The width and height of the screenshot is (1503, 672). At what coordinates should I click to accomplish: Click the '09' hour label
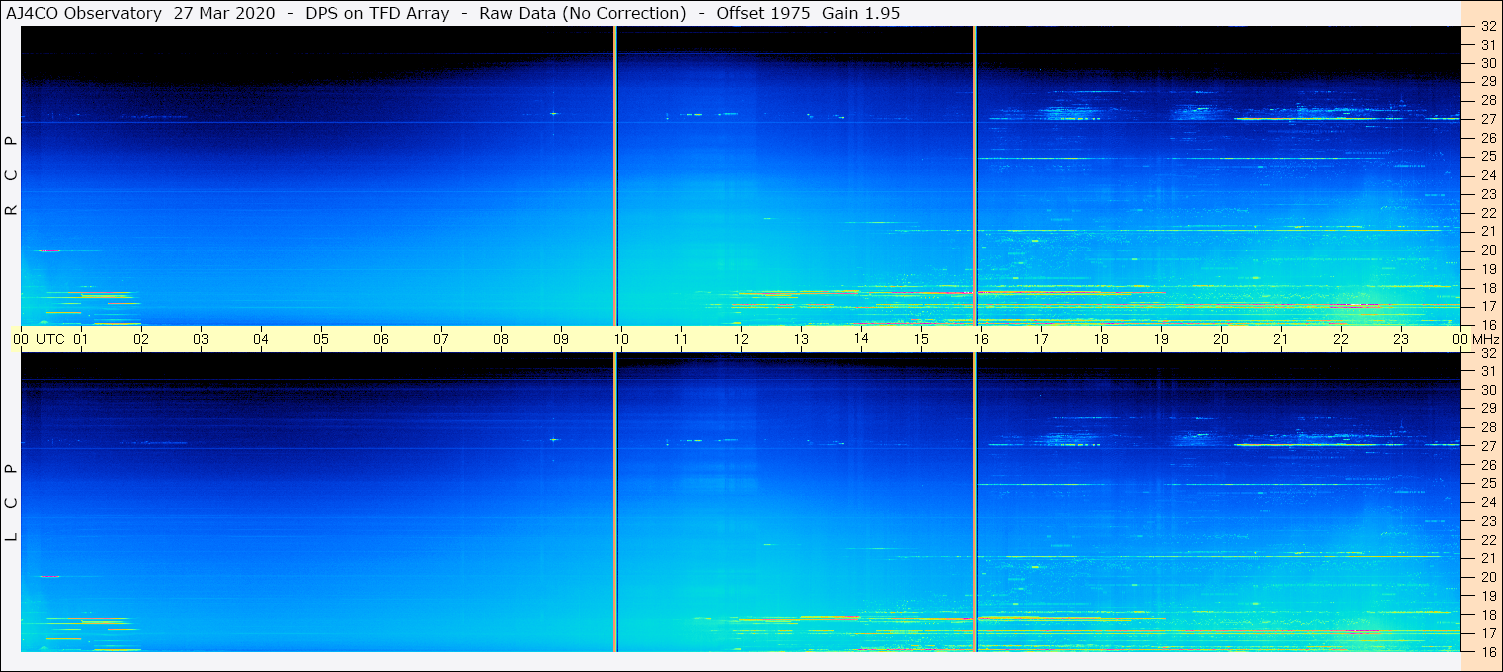coord(561,339)
